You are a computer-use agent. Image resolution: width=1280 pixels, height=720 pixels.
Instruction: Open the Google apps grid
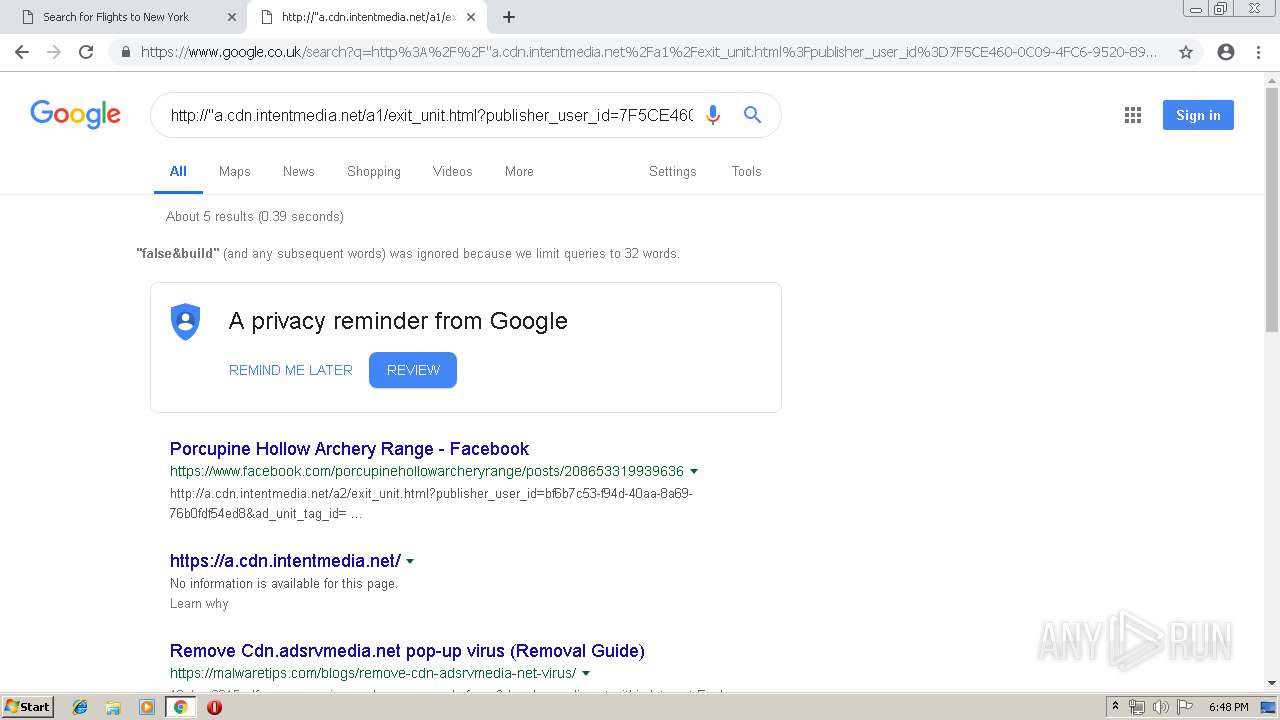coord(1133,115)
